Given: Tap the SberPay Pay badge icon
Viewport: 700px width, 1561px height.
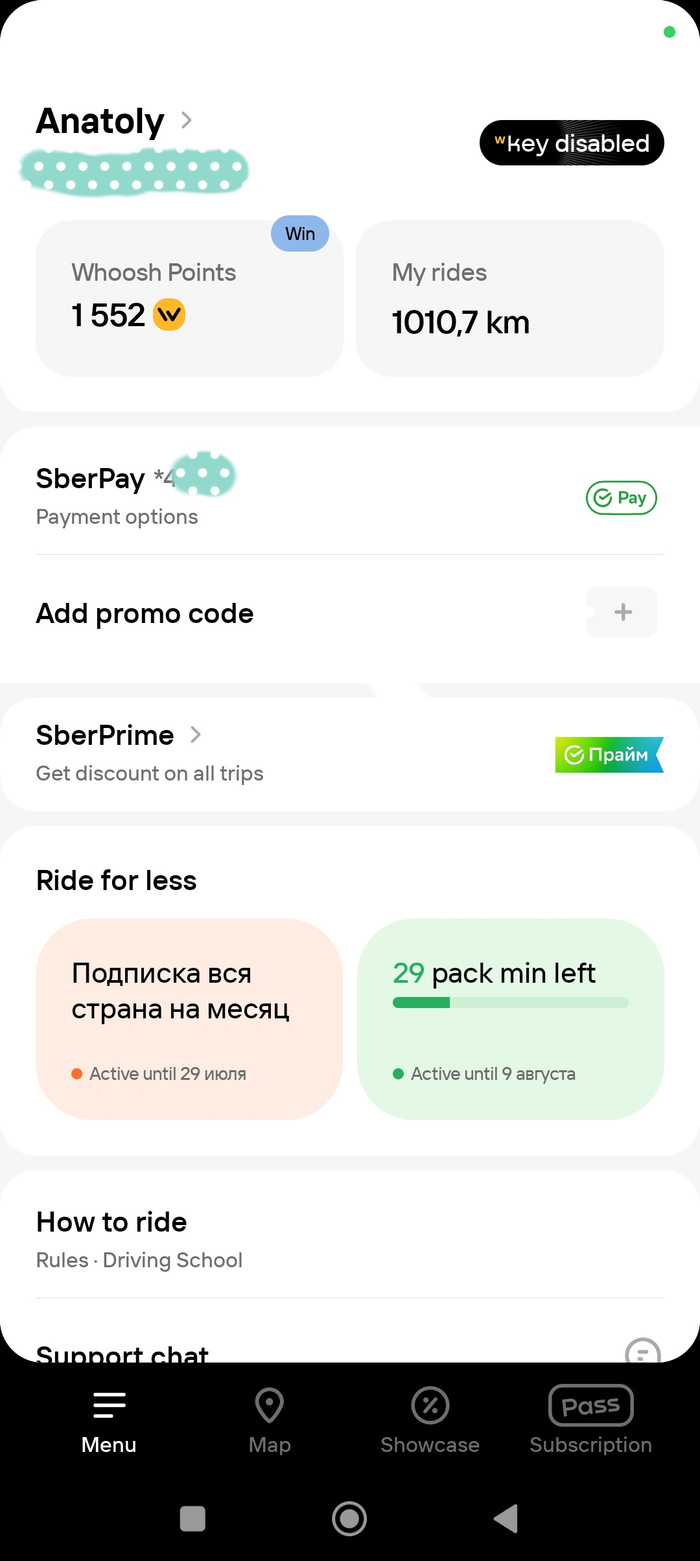Looking at the screenshot, I should tap(621, 498).
